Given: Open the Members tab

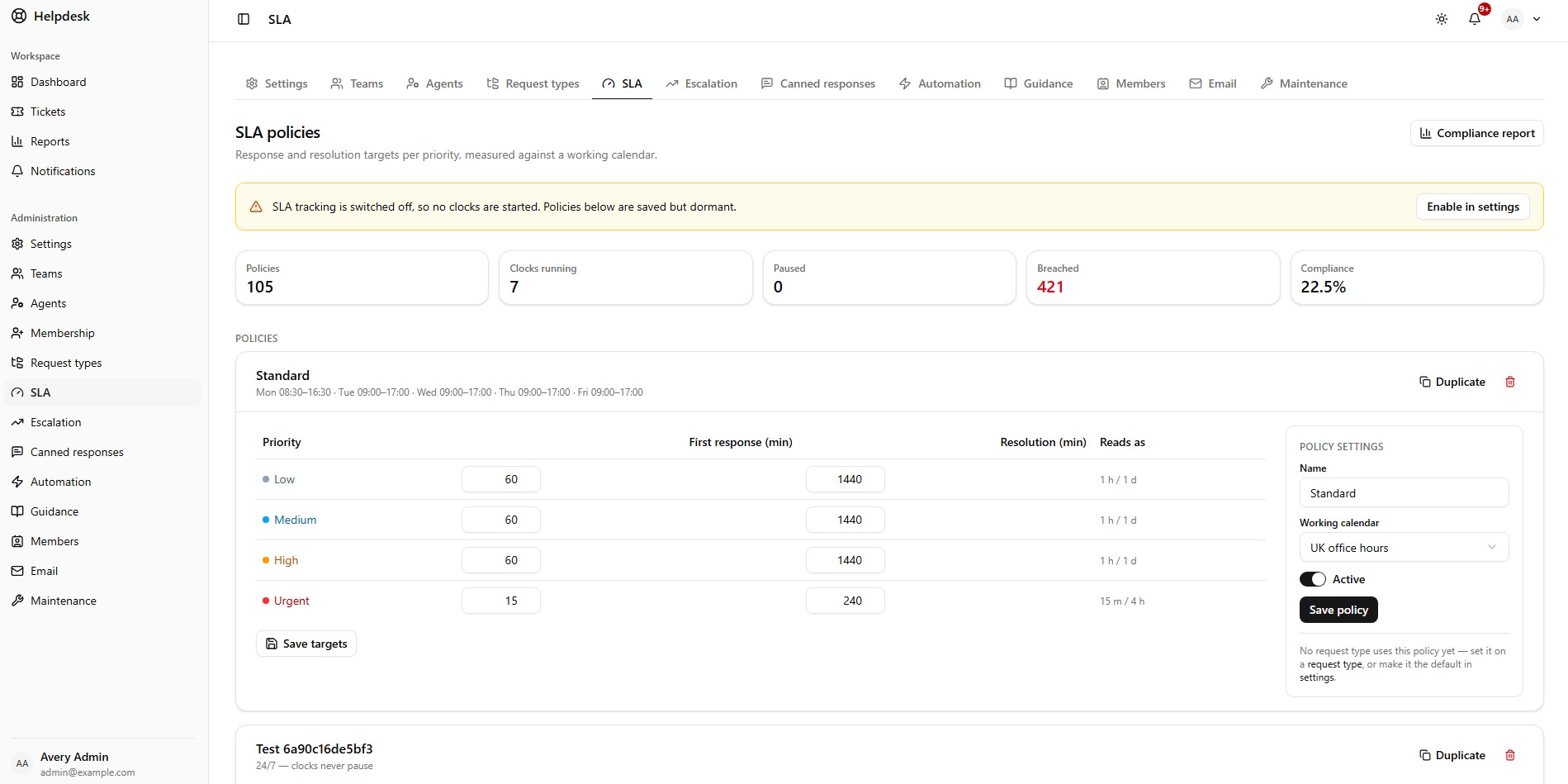Looking at the screenshot, I should tap(1131, 83).
